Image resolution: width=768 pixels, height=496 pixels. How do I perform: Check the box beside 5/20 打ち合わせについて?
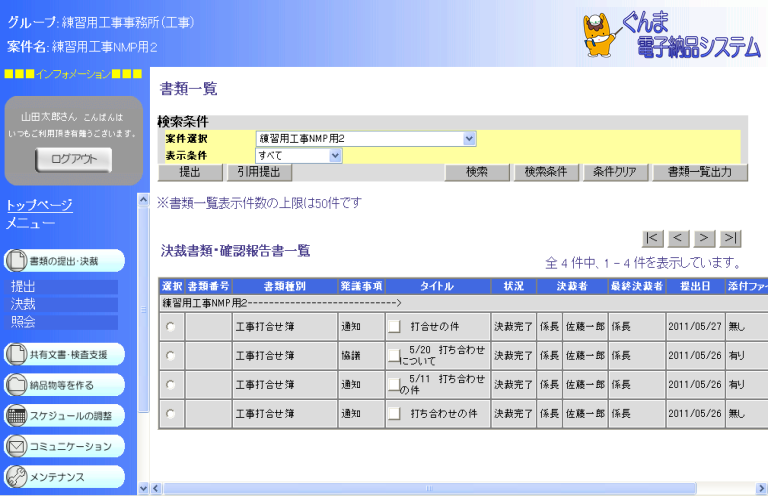[394, 356]
